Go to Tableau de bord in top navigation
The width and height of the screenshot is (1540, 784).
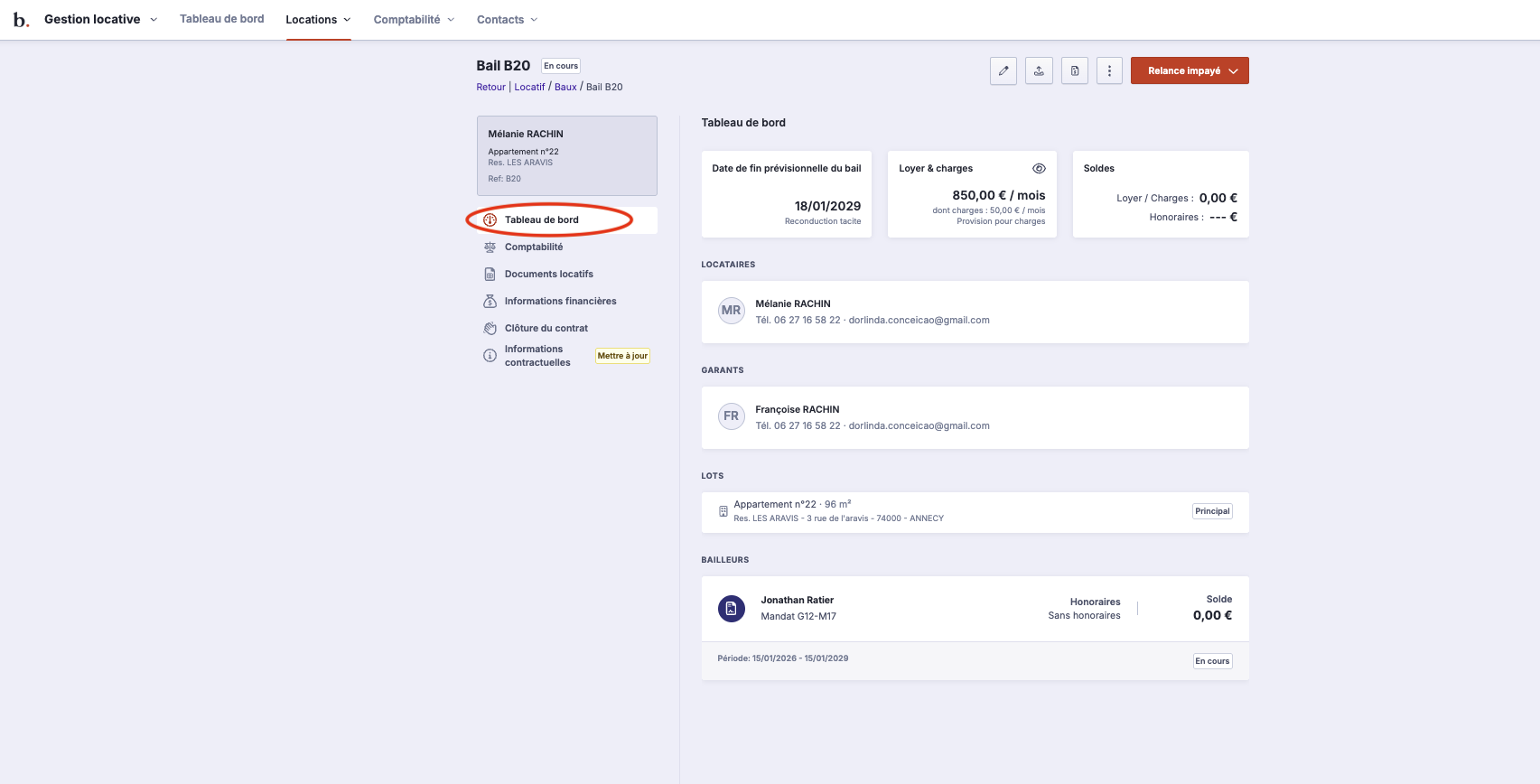[x=221, y=19]
